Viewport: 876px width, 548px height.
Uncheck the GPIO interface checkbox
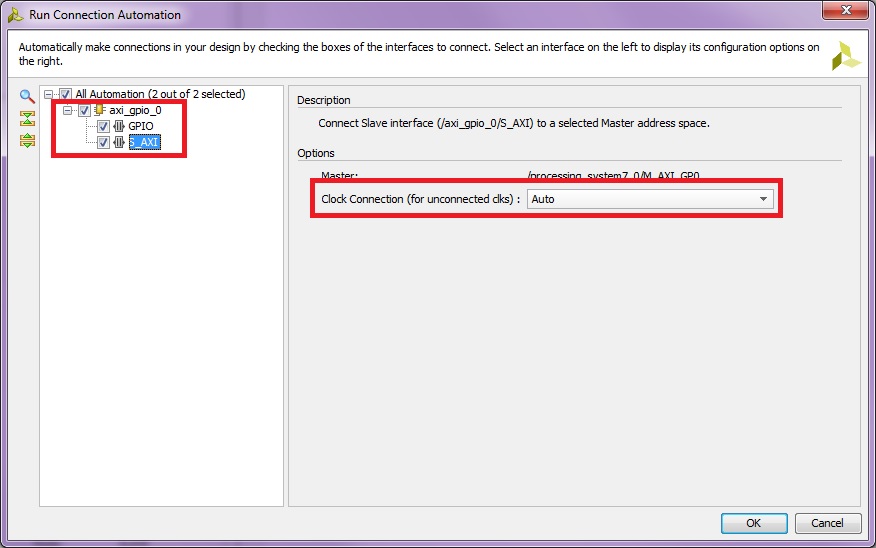coord(103,126)
